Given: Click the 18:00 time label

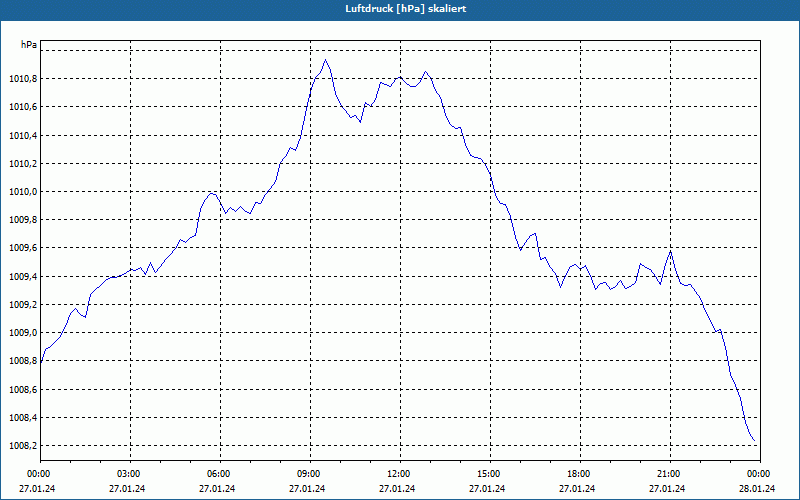Looking at the screenshot, I should coord(580,474).
